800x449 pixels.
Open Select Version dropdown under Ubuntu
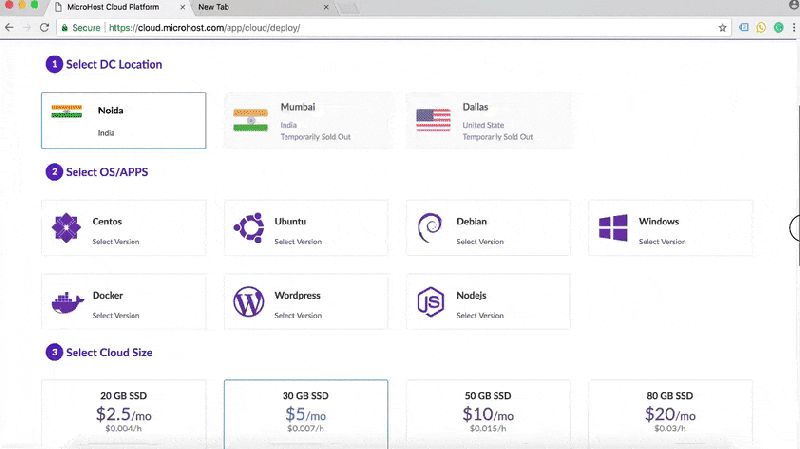tap(298, 242)
